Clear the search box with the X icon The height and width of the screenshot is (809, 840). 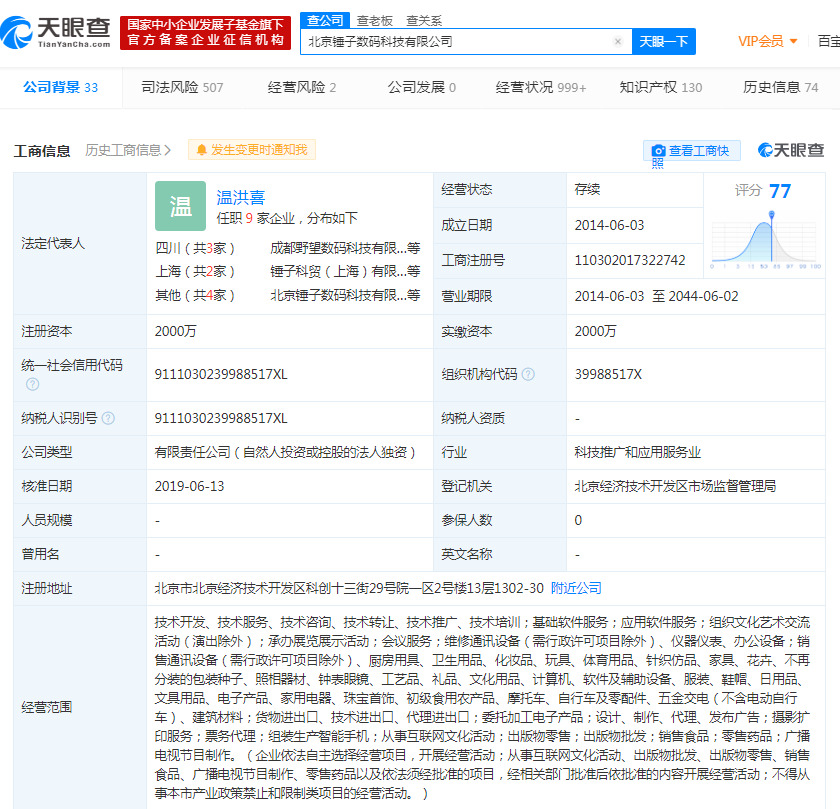(618, 41)
